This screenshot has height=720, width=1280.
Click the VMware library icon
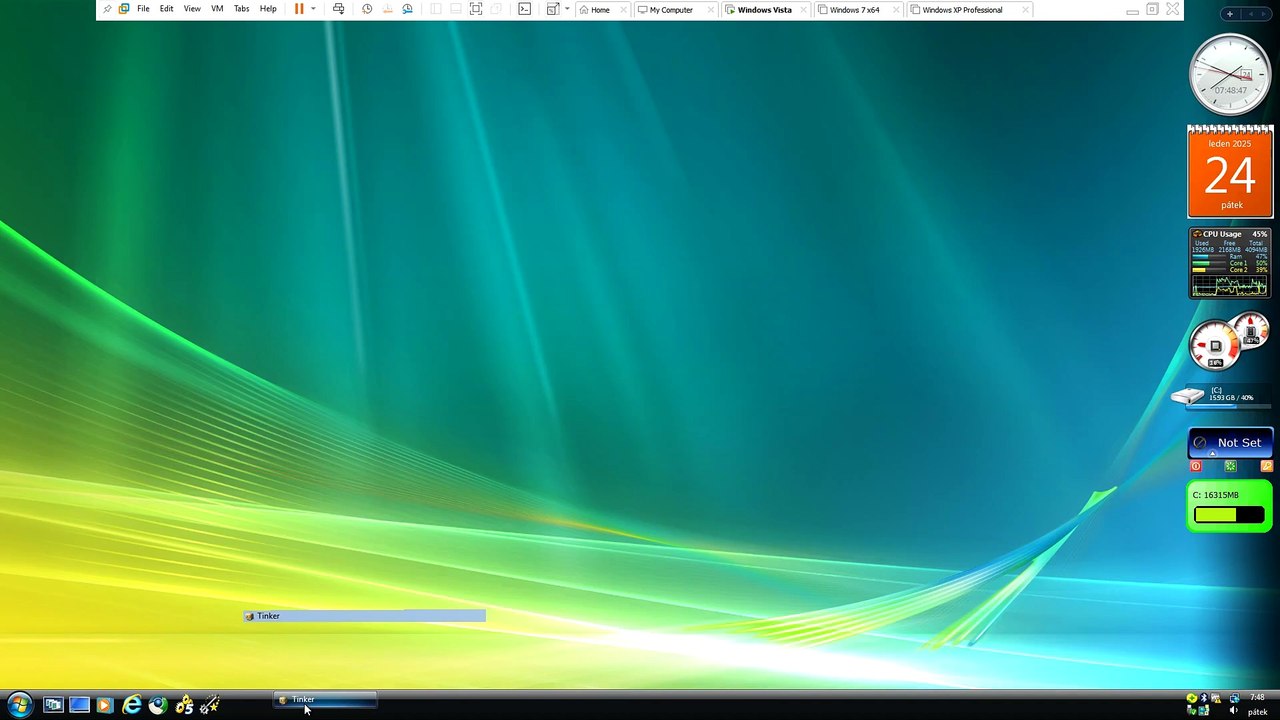(x=124, y=9)
